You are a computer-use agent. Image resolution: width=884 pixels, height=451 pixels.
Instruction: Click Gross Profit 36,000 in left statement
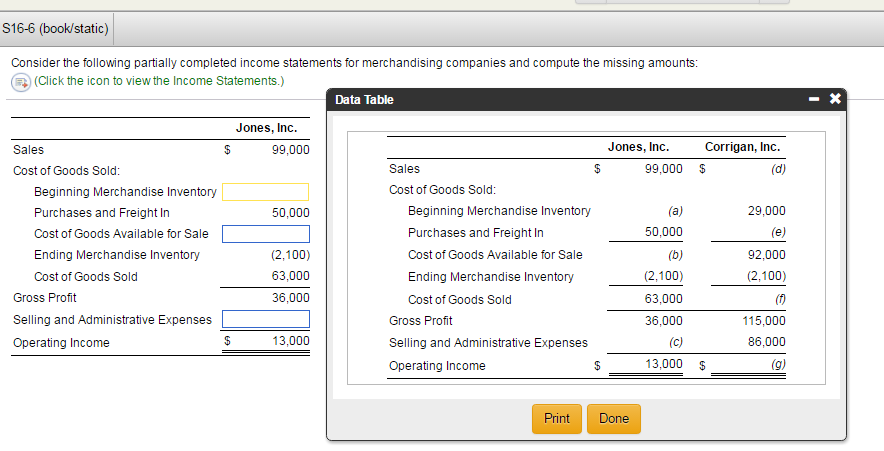tap(290, 298)
